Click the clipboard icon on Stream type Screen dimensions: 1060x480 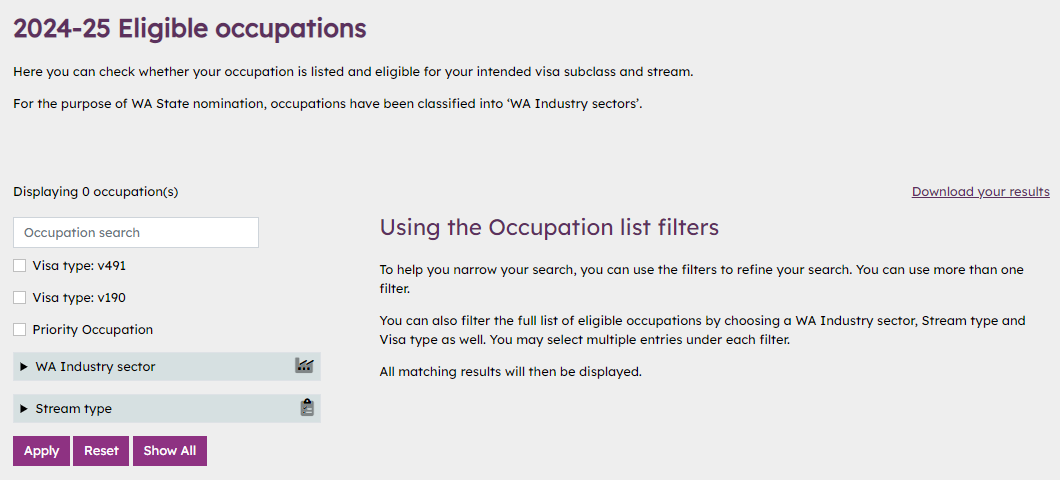pos(307,408)
